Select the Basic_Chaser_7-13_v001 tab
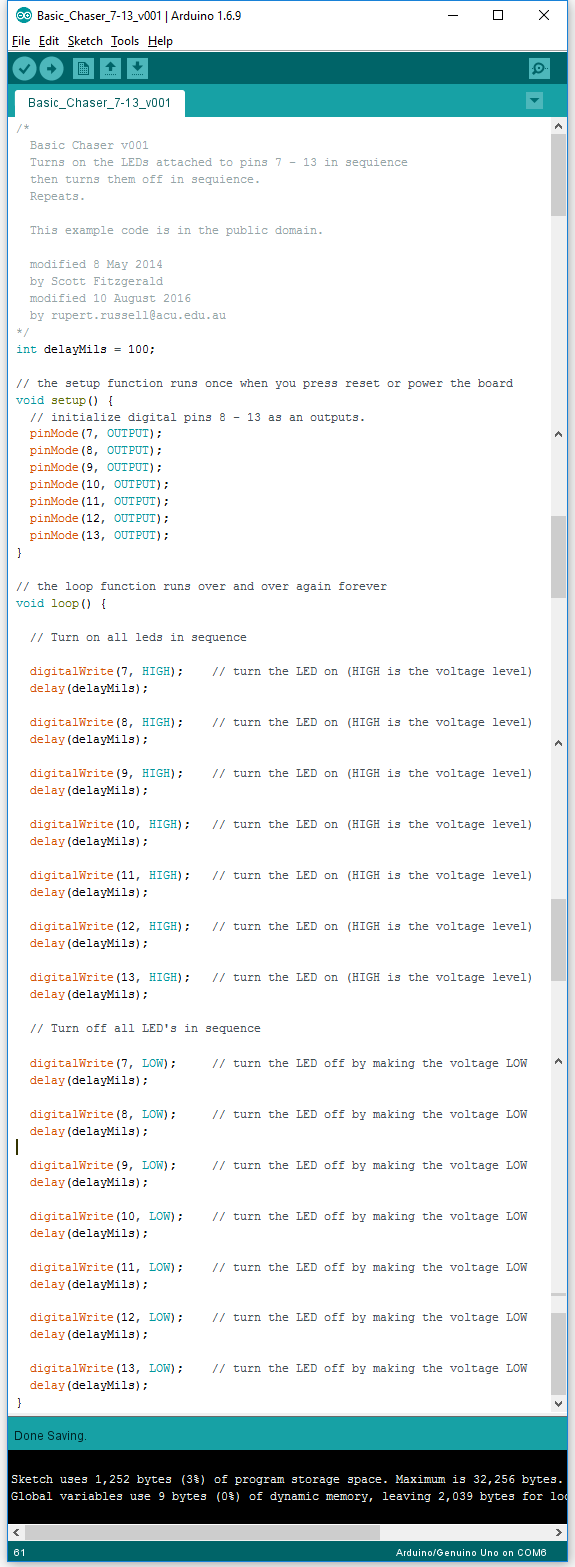The image size is (575, 1567). (x=99, y=103)
